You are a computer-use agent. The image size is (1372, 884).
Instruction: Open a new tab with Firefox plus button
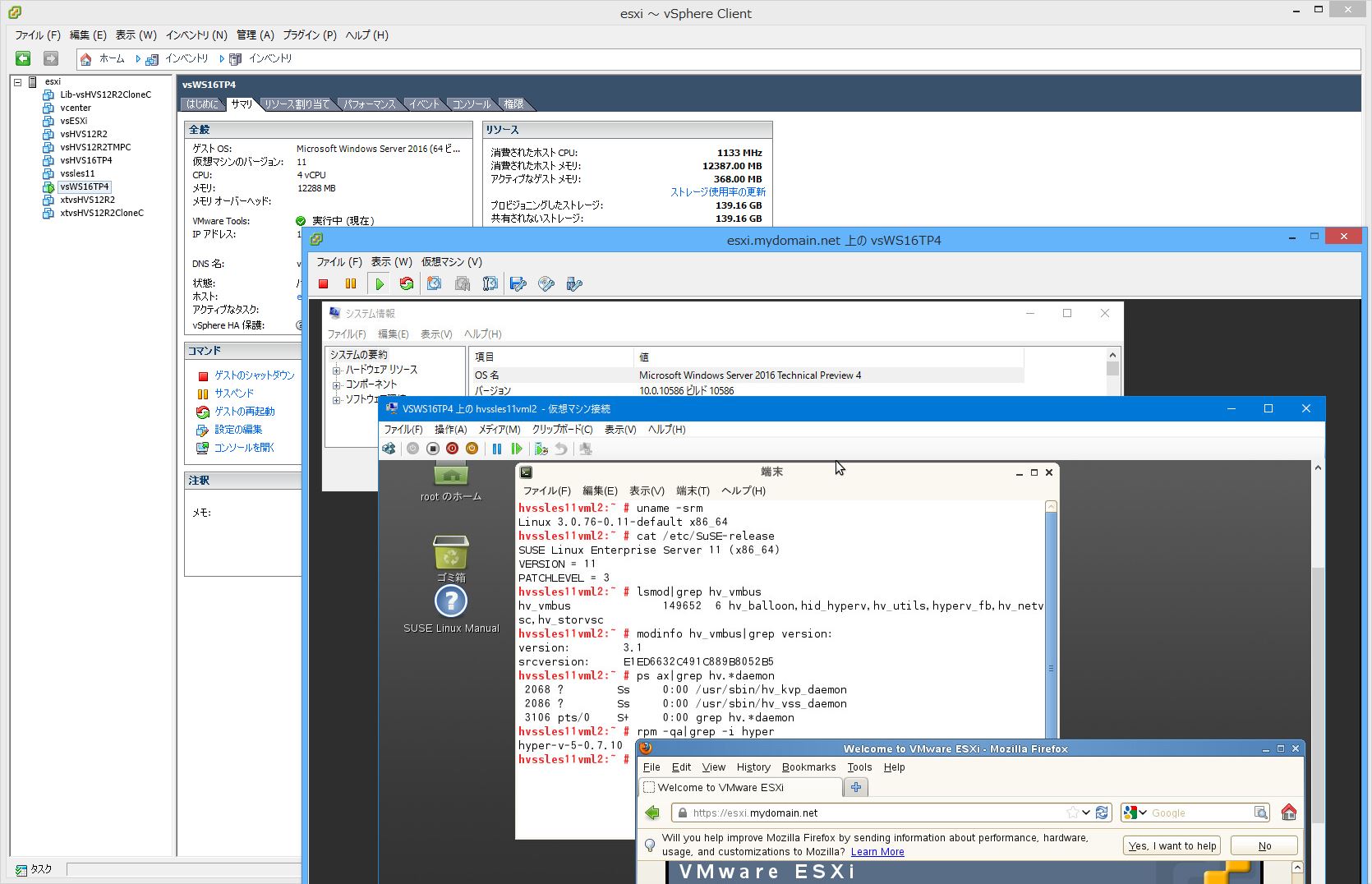[856, 787]
